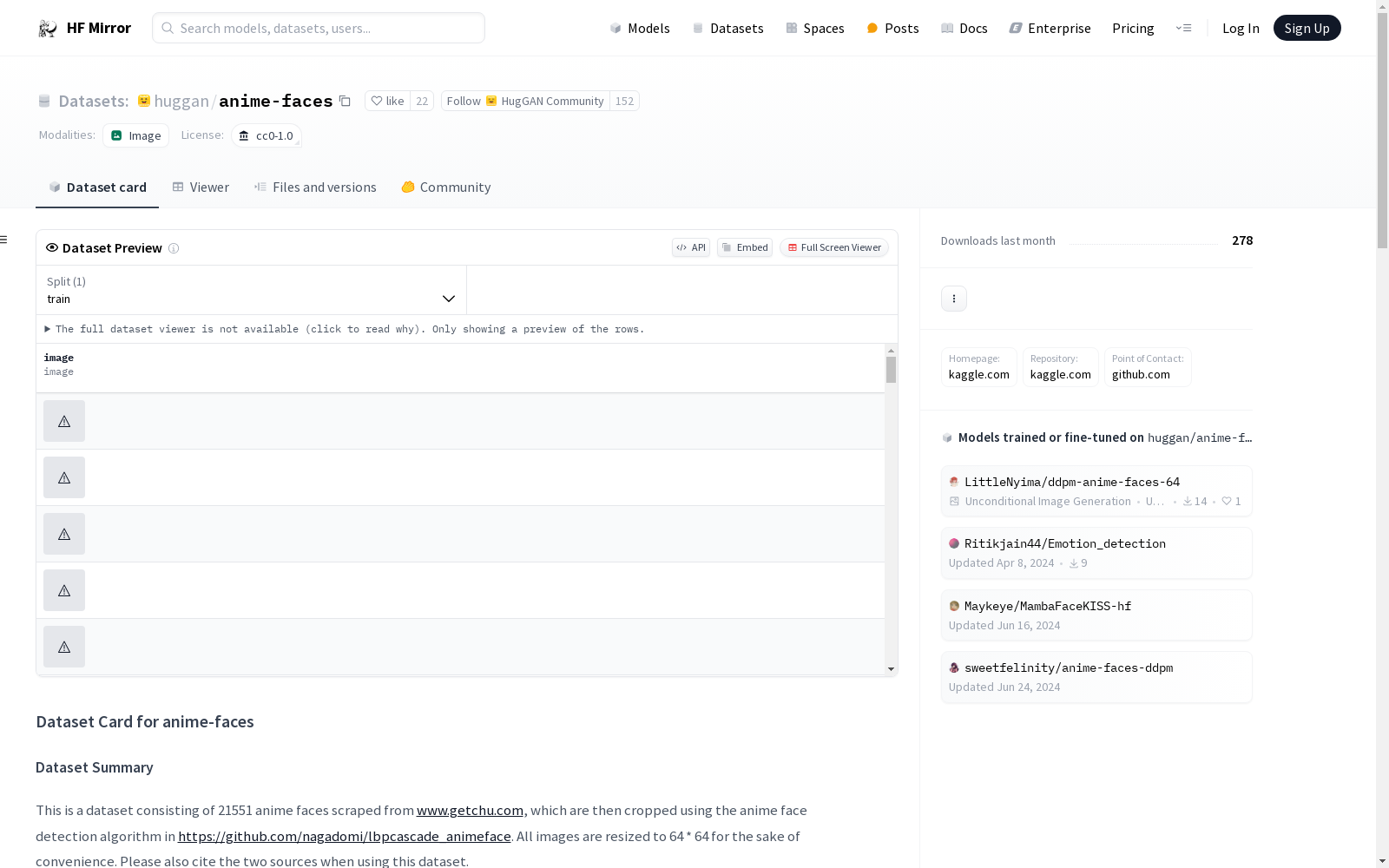
Task: Open sweetfelinity/anime-faces-ddpm model
Action: click(x=1096, y=677)
